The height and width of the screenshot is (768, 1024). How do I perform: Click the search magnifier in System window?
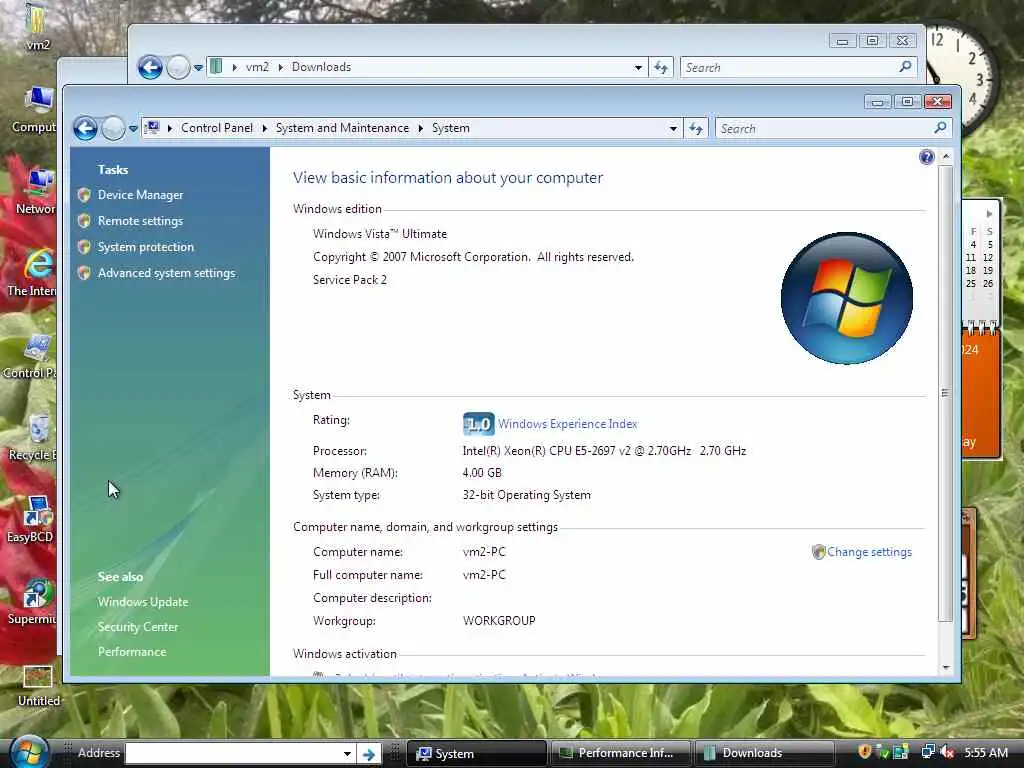click(940, 127)
